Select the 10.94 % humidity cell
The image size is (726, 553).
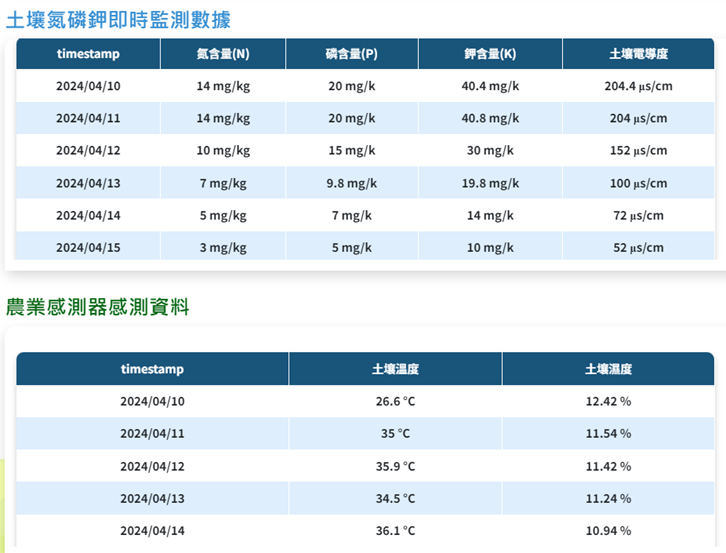pos(608,531)
